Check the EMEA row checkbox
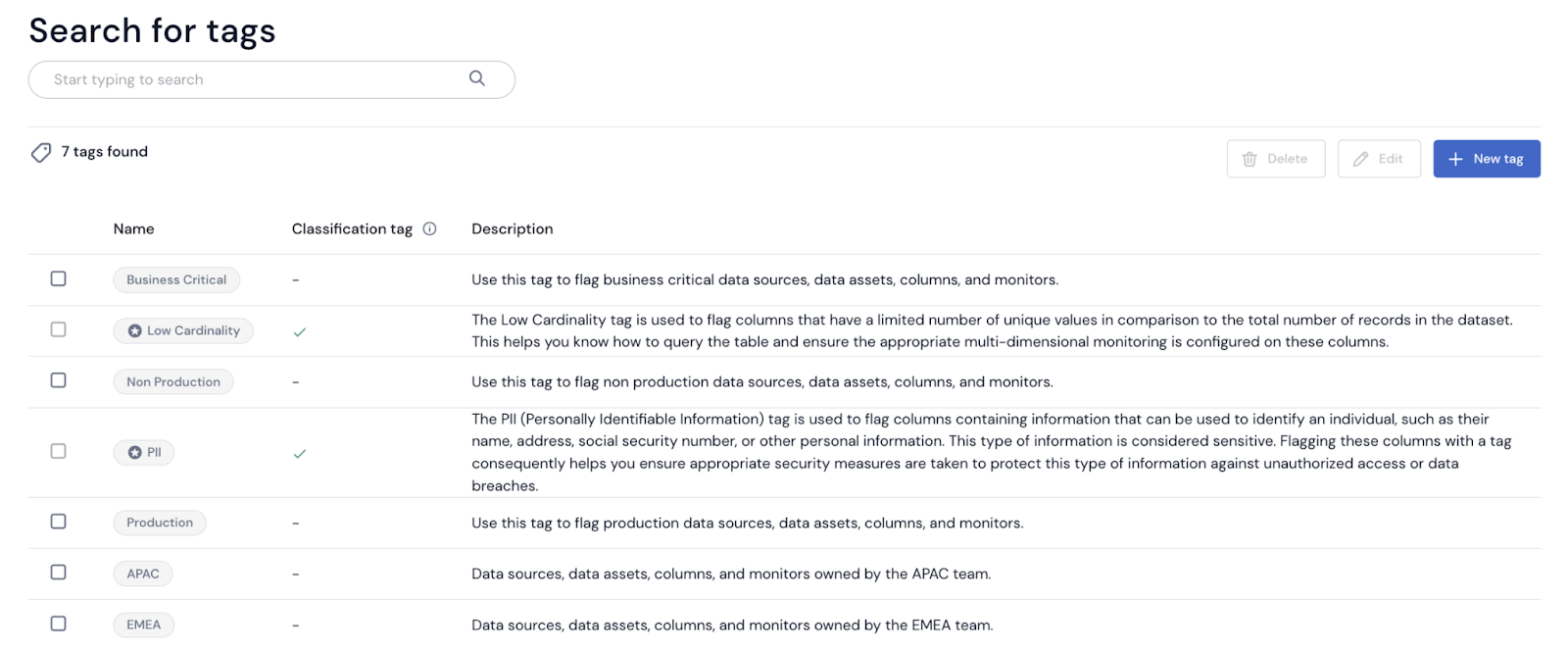This screenshot has height=653, width=1568. [x=58, y=624]
